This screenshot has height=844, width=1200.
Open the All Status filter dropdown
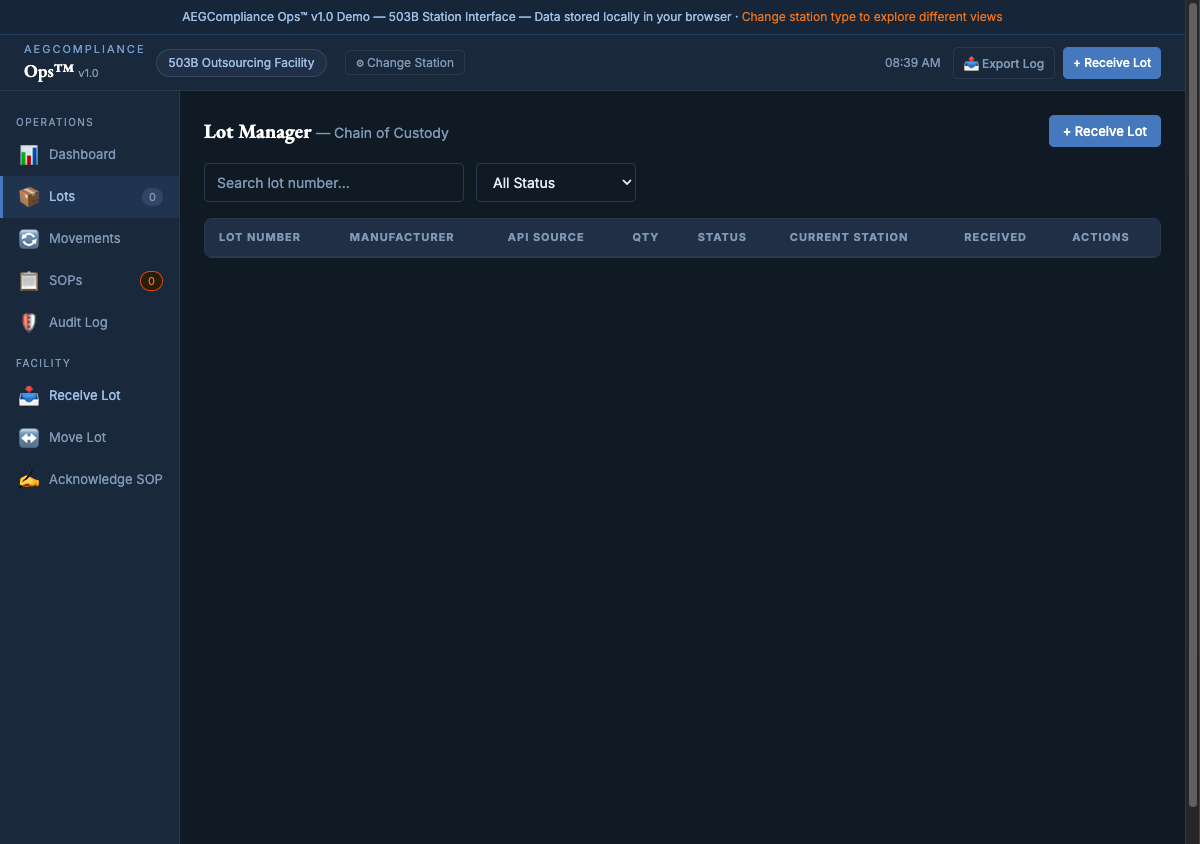tap(555, 183)
